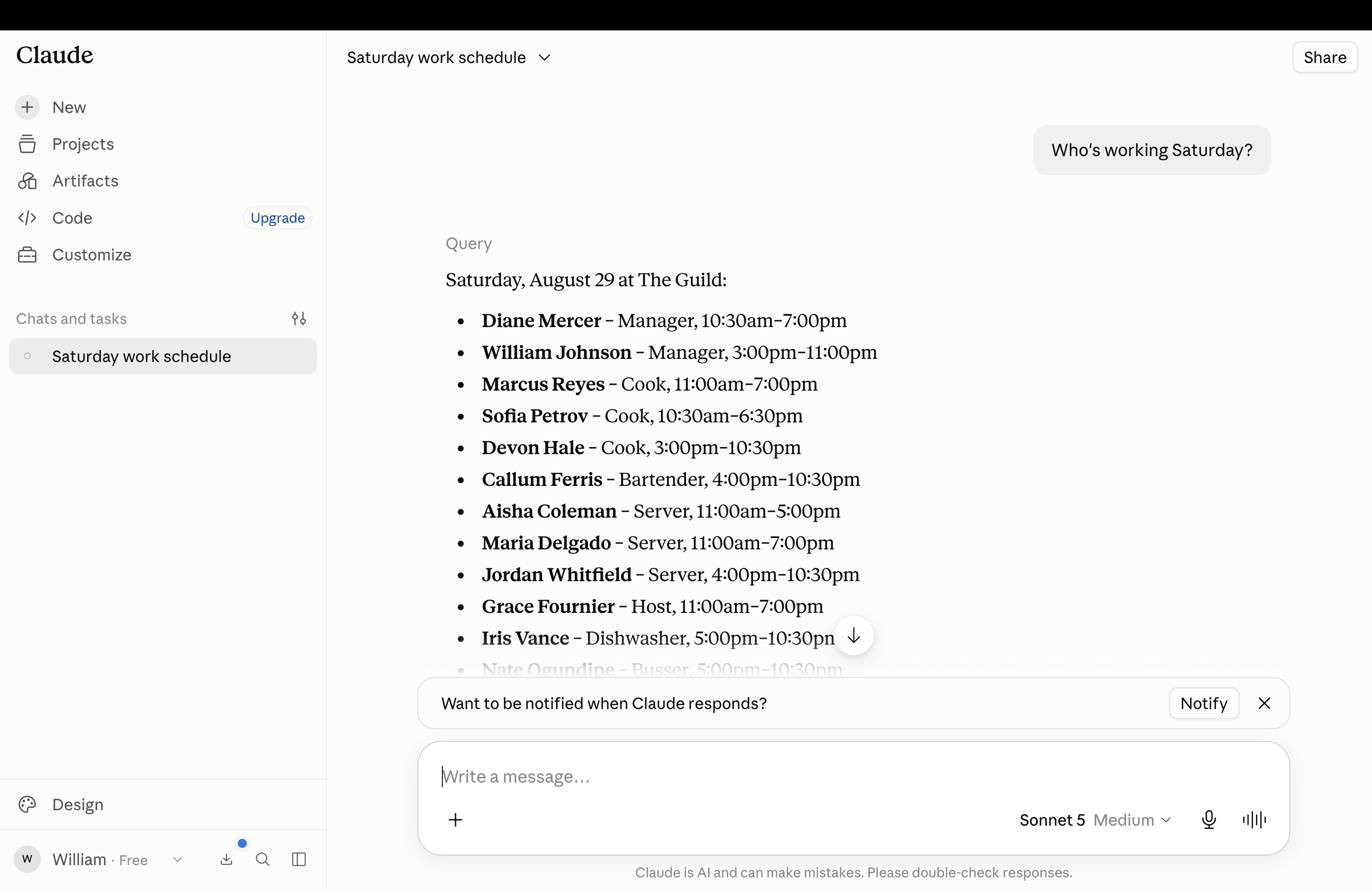Click the Notify button
1372x891 pixels.
[1204, 703]
